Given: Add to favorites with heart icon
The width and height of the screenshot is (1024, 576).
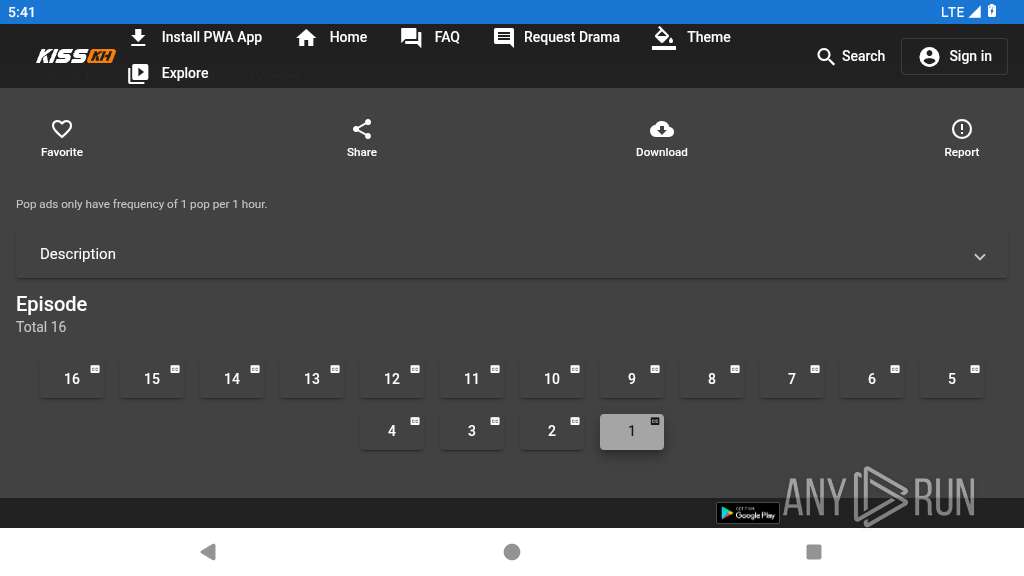Looking at the screenshot, I should (x=62, y=129).
